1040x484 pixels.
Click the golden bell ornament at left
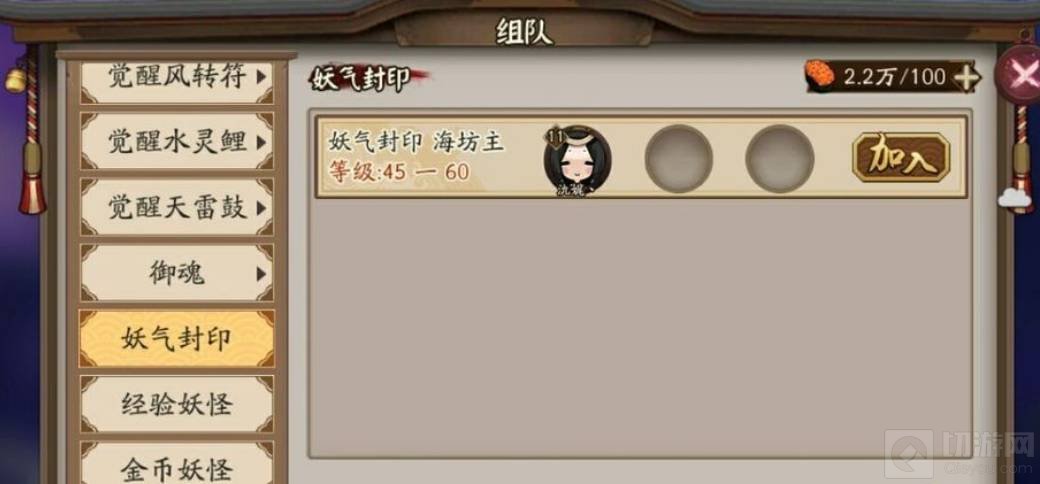16,80
